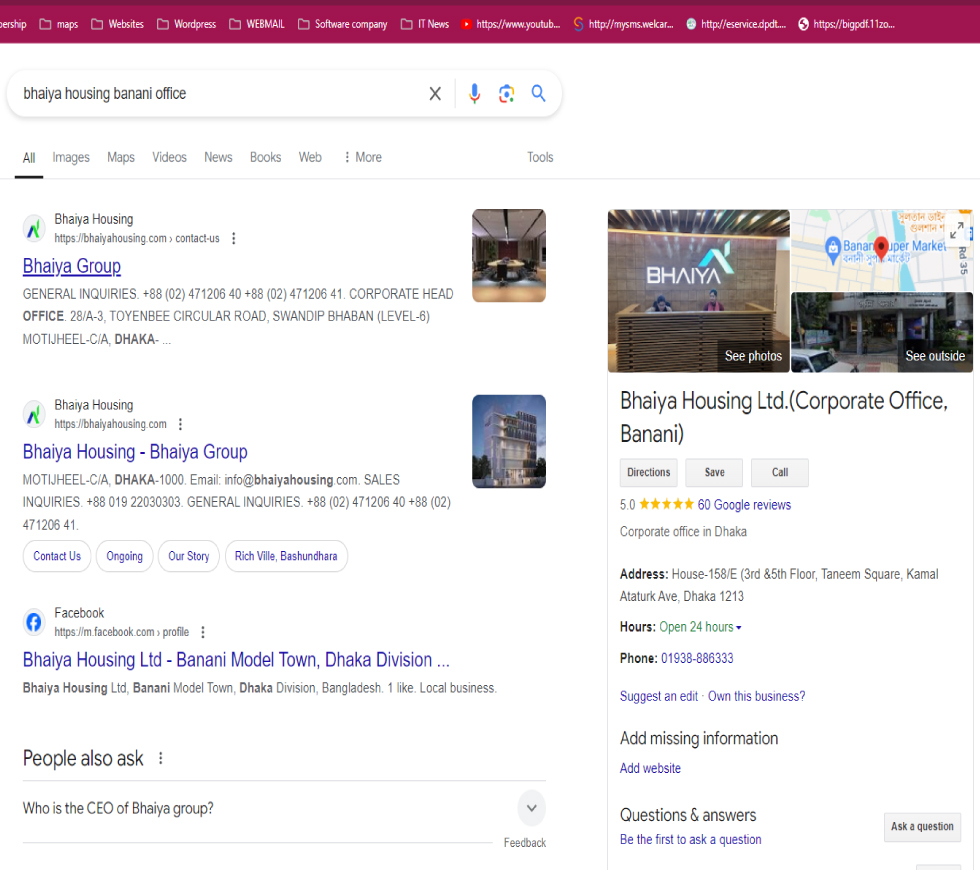Image resolution: width=980 pixels, height=870 pixels.
Task: Expand the map with the fullscreen icon
Action: point(956,231)
